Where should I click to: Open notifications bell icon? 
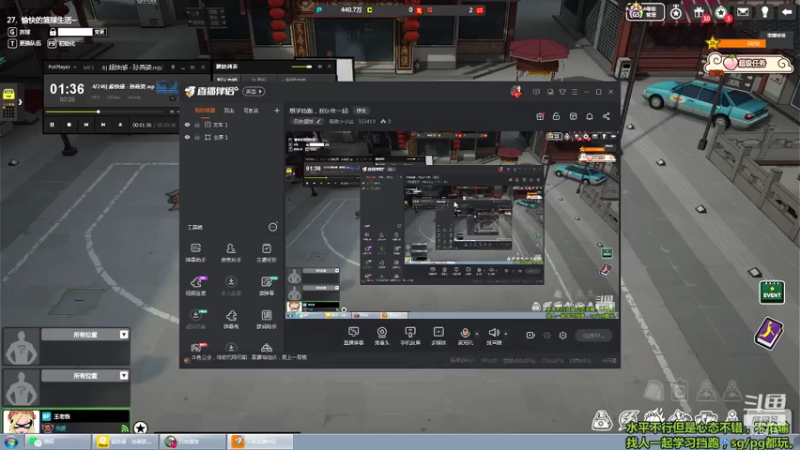[x=589, y=116]
